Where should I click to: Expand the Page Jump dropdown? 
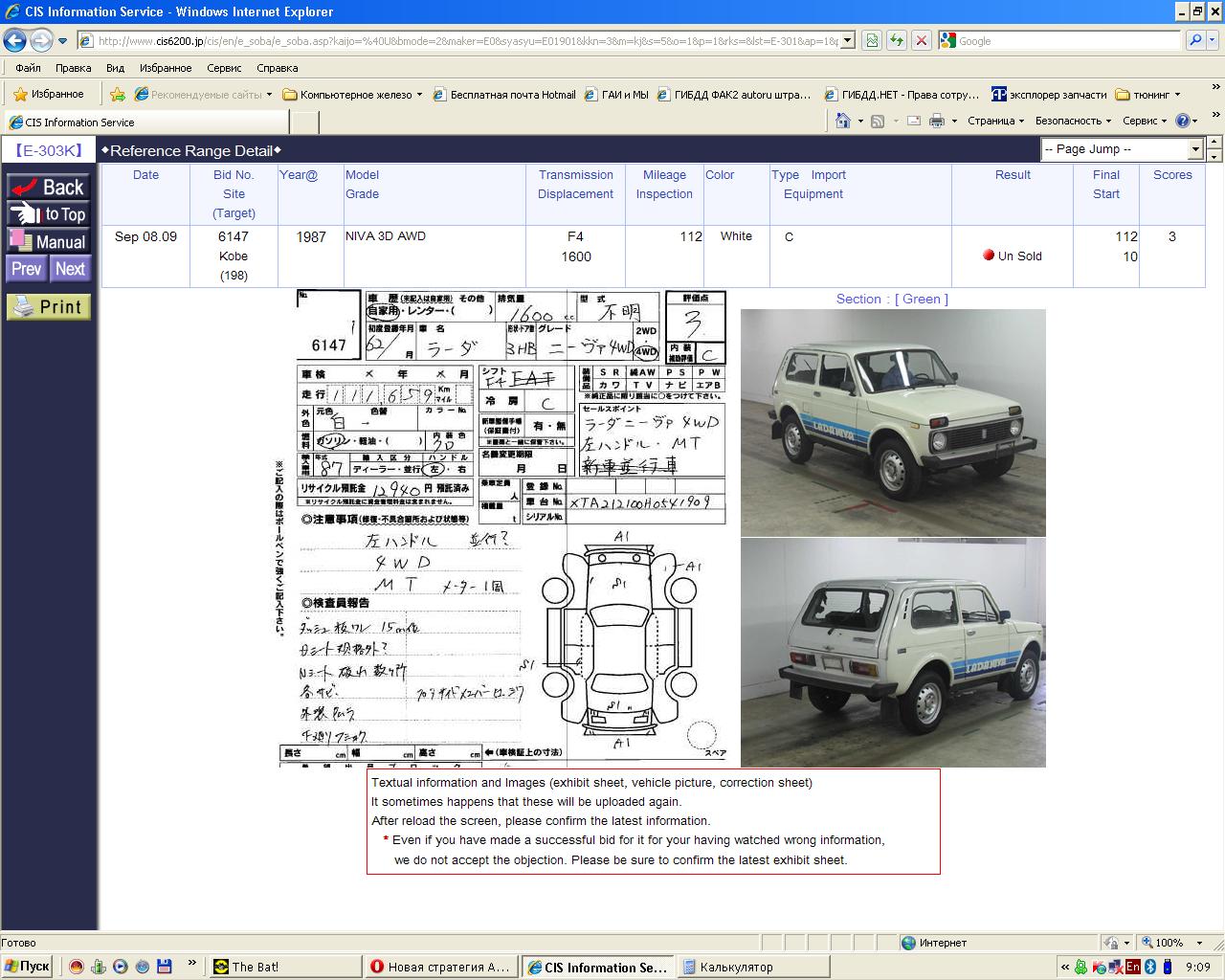pyautogui.click(x=1194, y=149)
